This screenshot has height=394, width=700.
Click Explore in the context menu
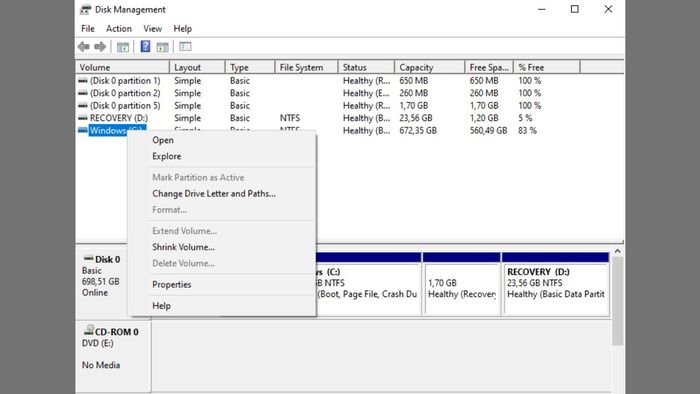click(x=167, y=156)
